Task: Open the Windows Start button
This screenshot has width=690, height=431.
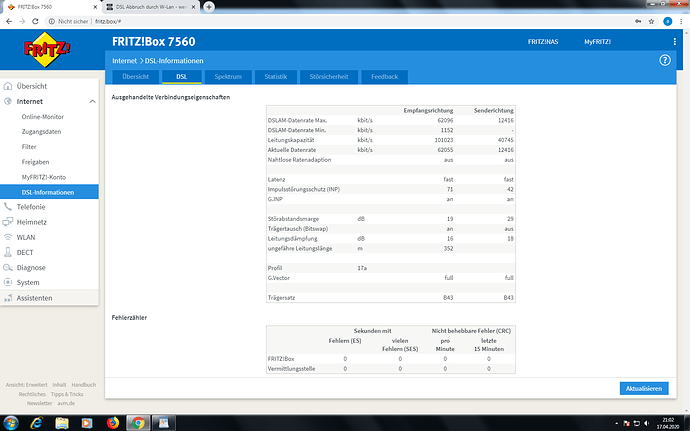Action: 11,423
